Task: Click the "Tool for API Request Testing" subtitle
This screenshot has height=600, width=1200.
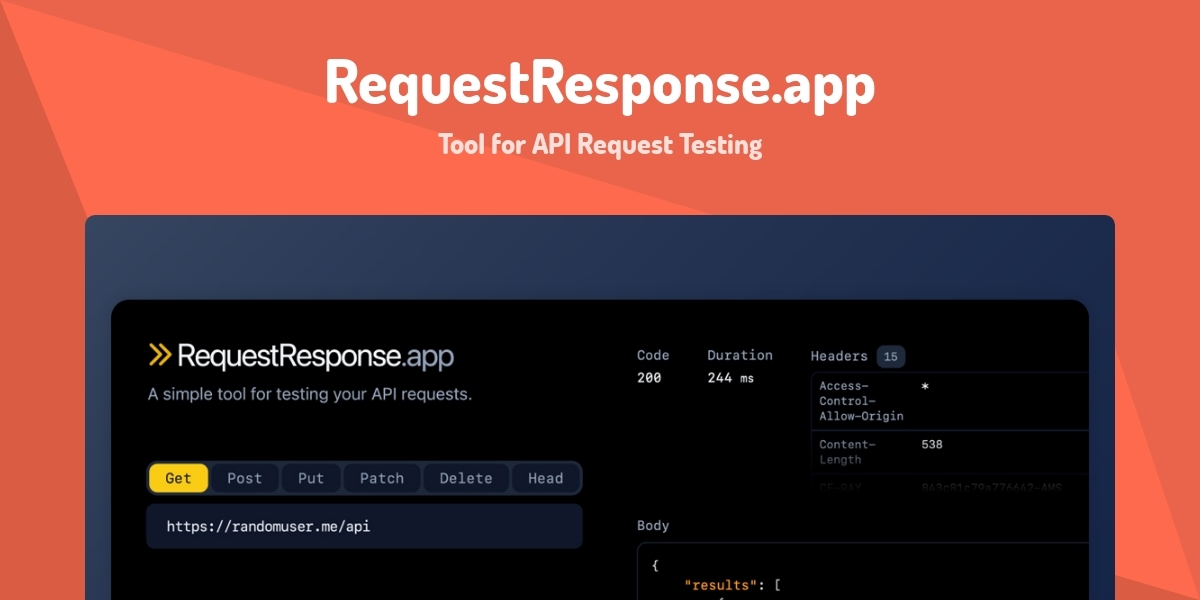Action: 600,145
